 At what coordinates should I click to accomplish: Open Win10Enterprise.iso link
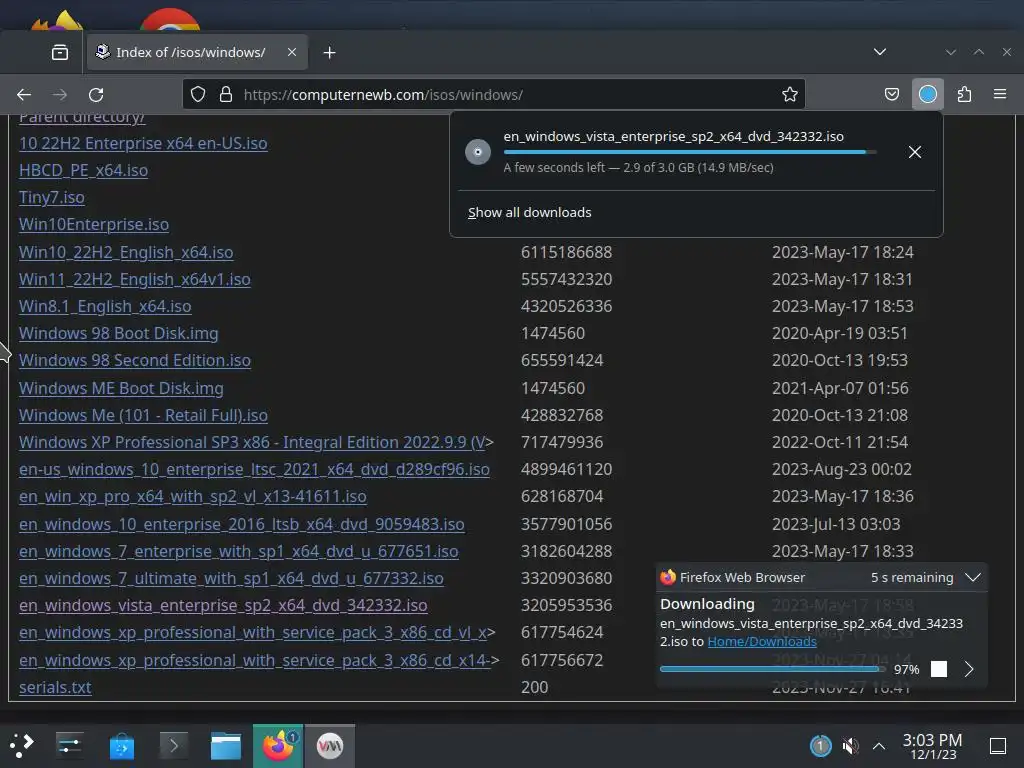coord(94,224)
